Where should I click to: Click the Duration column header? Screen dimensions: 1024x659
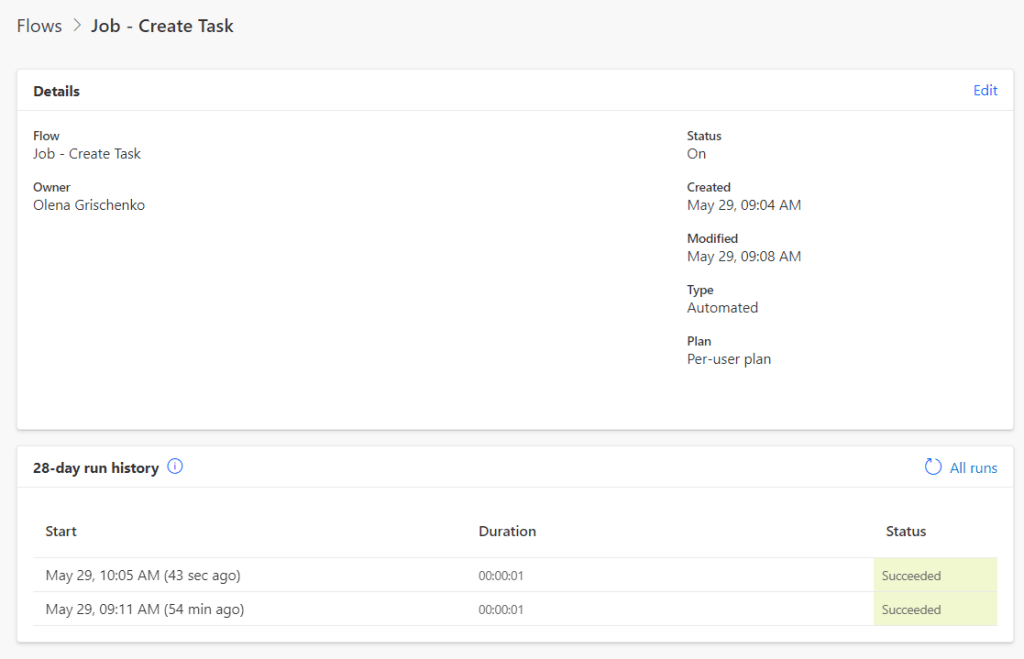(x=507, y=531)
